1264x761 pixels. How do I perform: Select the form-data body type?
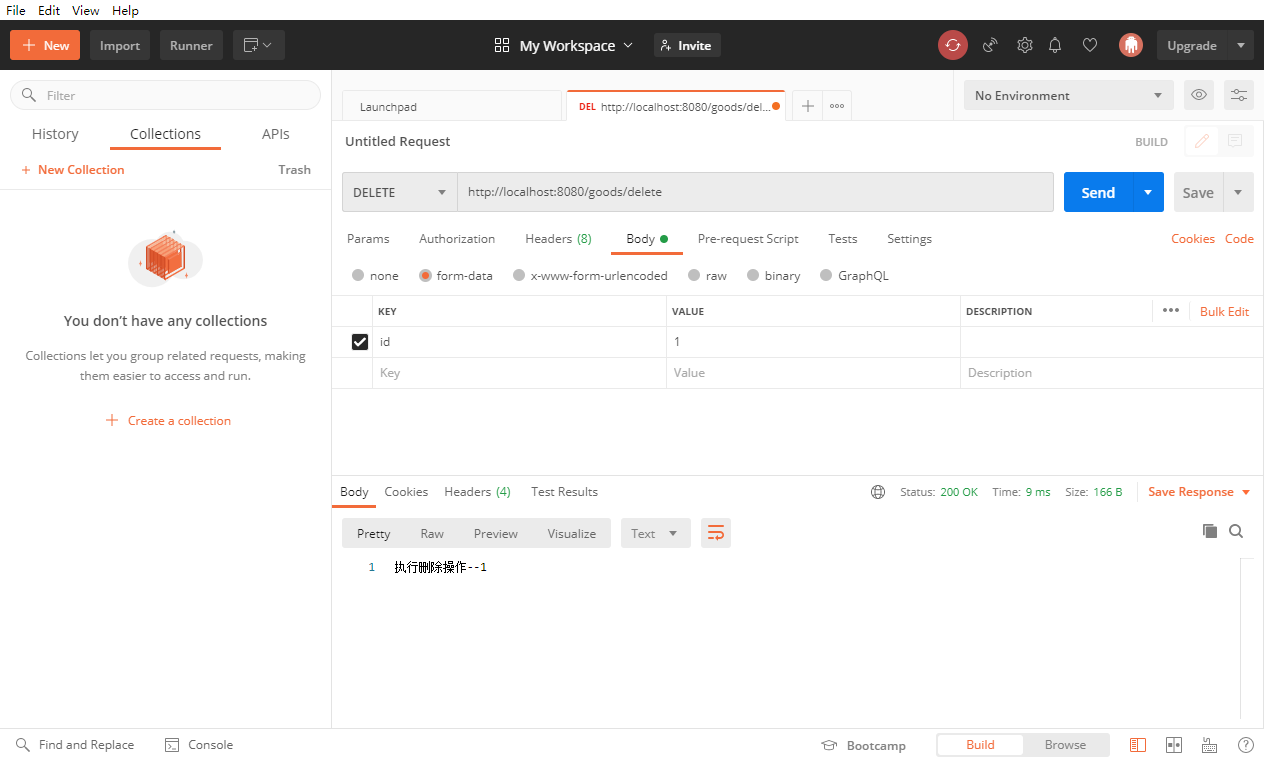click(x=425, y=275)
